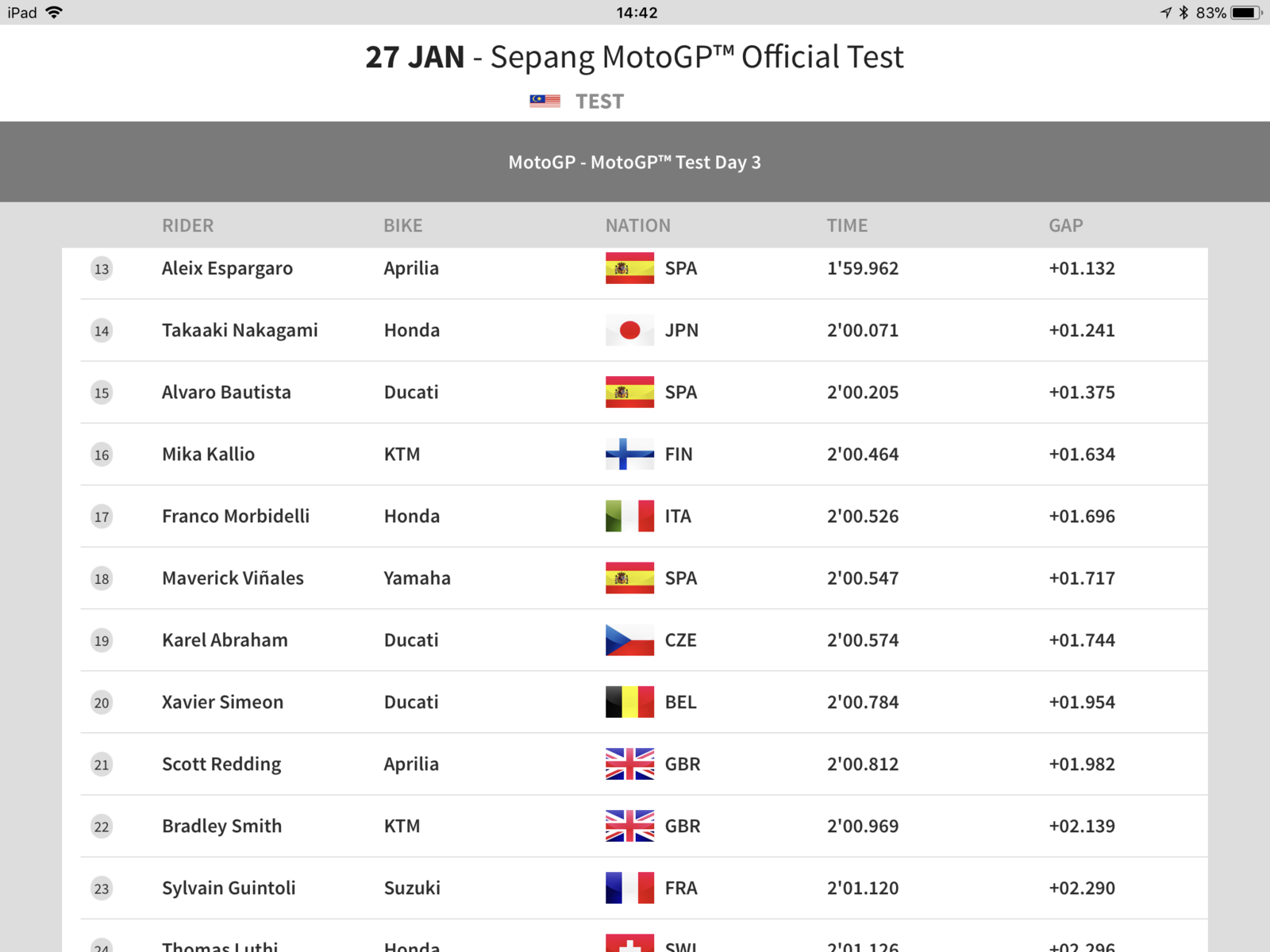This screenshot has width=1270, height=952.
Task: Select the MotoGP Test Day 3 header
Action: coord(635,162)
